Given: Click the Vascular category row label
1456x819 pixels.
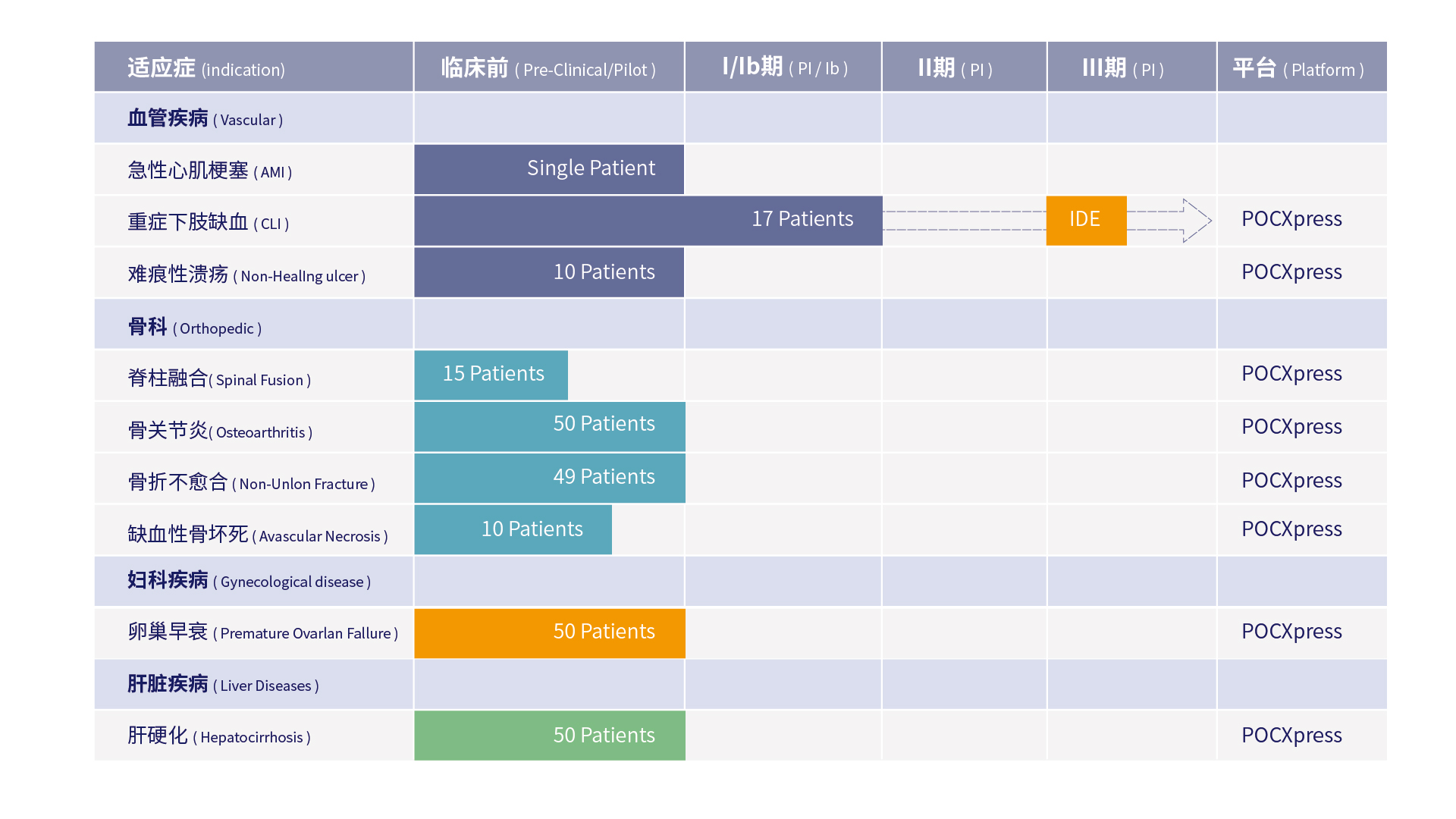Looking at the screenshot, I should pyautogui.click(x=206, y=119).
